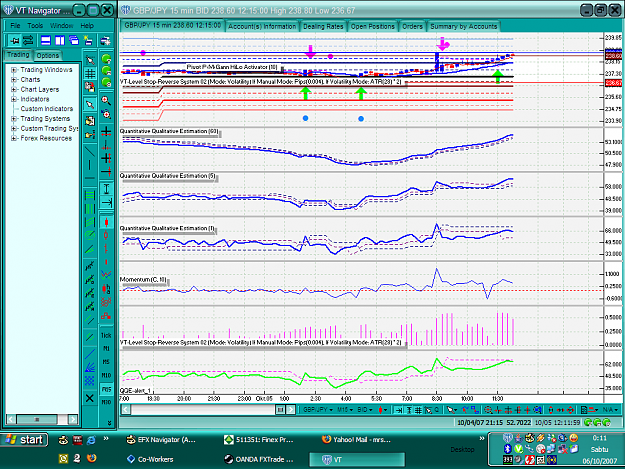Open the Window menu
The width and height of the screenshot is (625, 469).
(x=62, y=26)
